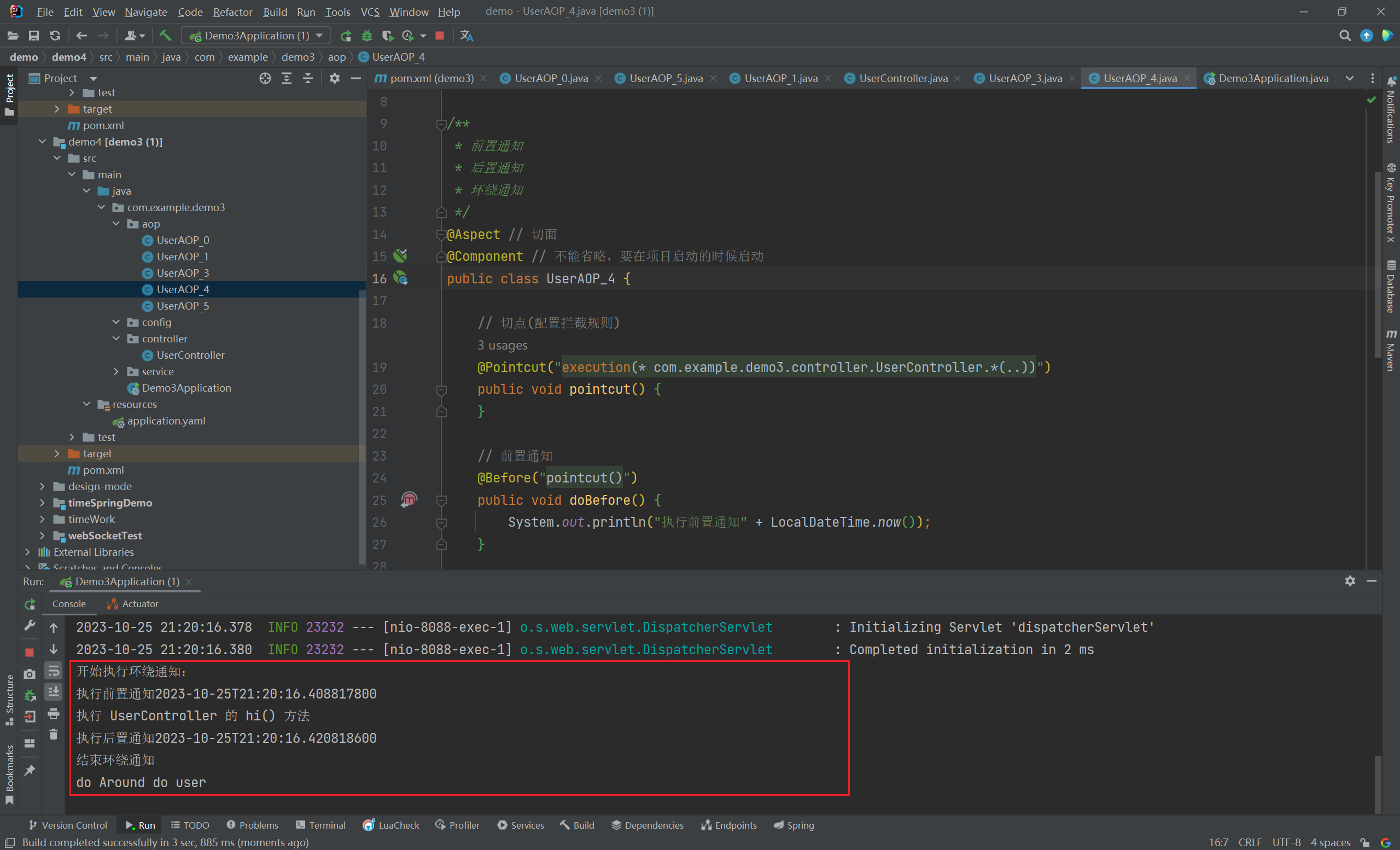This screenshot has width=1400, height=850.
Task: Run with coverage using the shield icon
Action: (x=388, y=36)
